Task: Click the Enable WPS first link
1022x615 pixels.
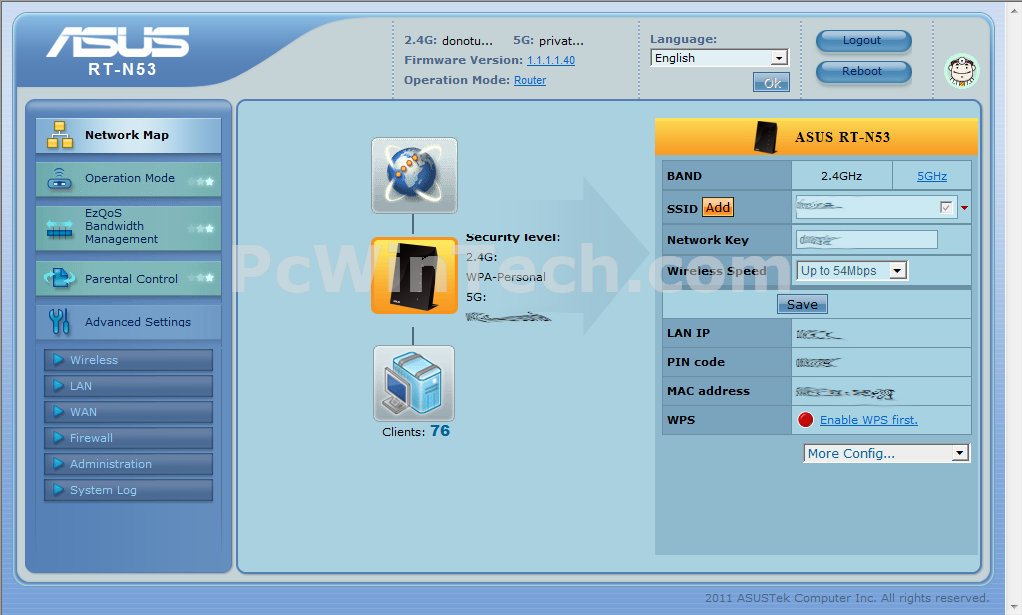Action: coord(868,420)
